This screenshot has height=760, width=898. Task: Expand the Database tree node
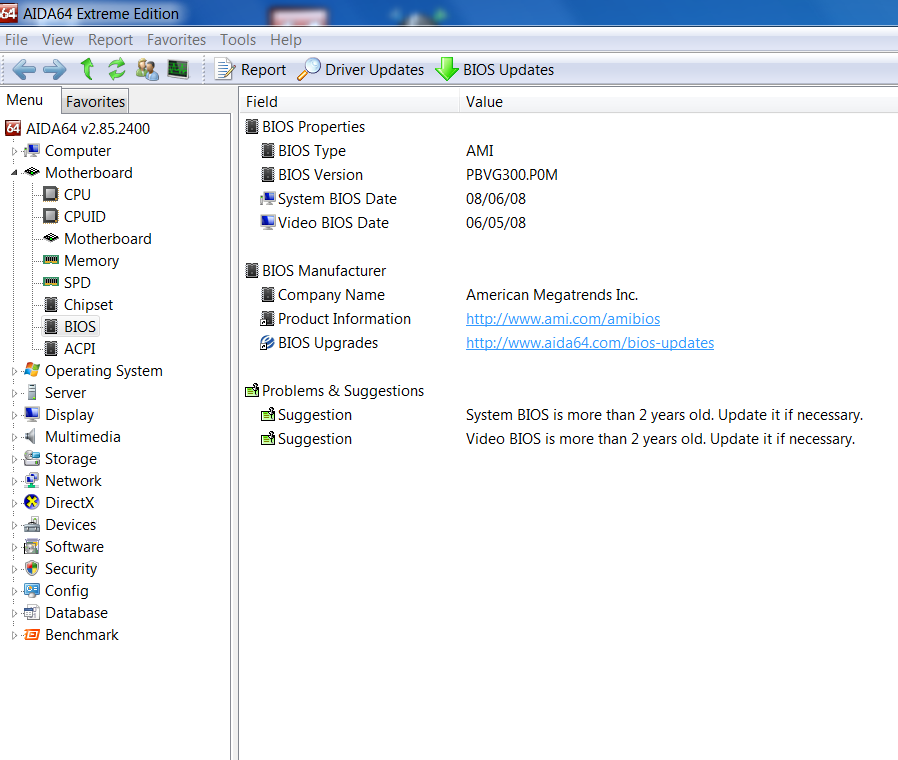(14, 613)
